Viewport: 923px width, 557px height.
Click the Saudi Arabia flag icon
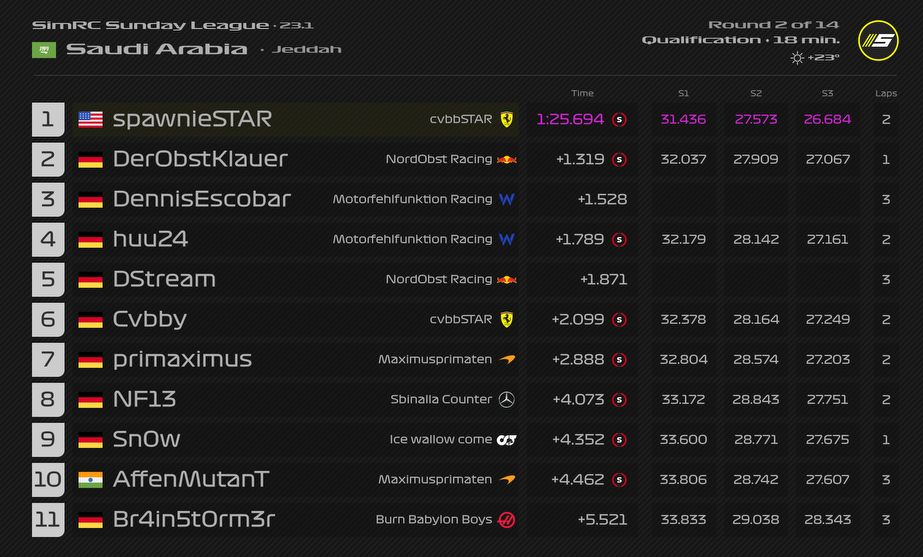(44, 49)
